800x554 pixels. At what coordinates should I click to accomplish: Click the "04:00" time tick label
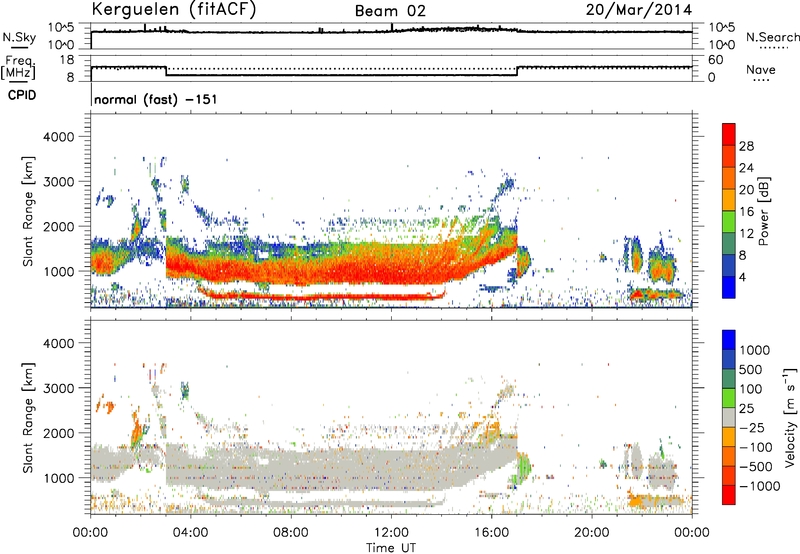[x=190, y=533]
